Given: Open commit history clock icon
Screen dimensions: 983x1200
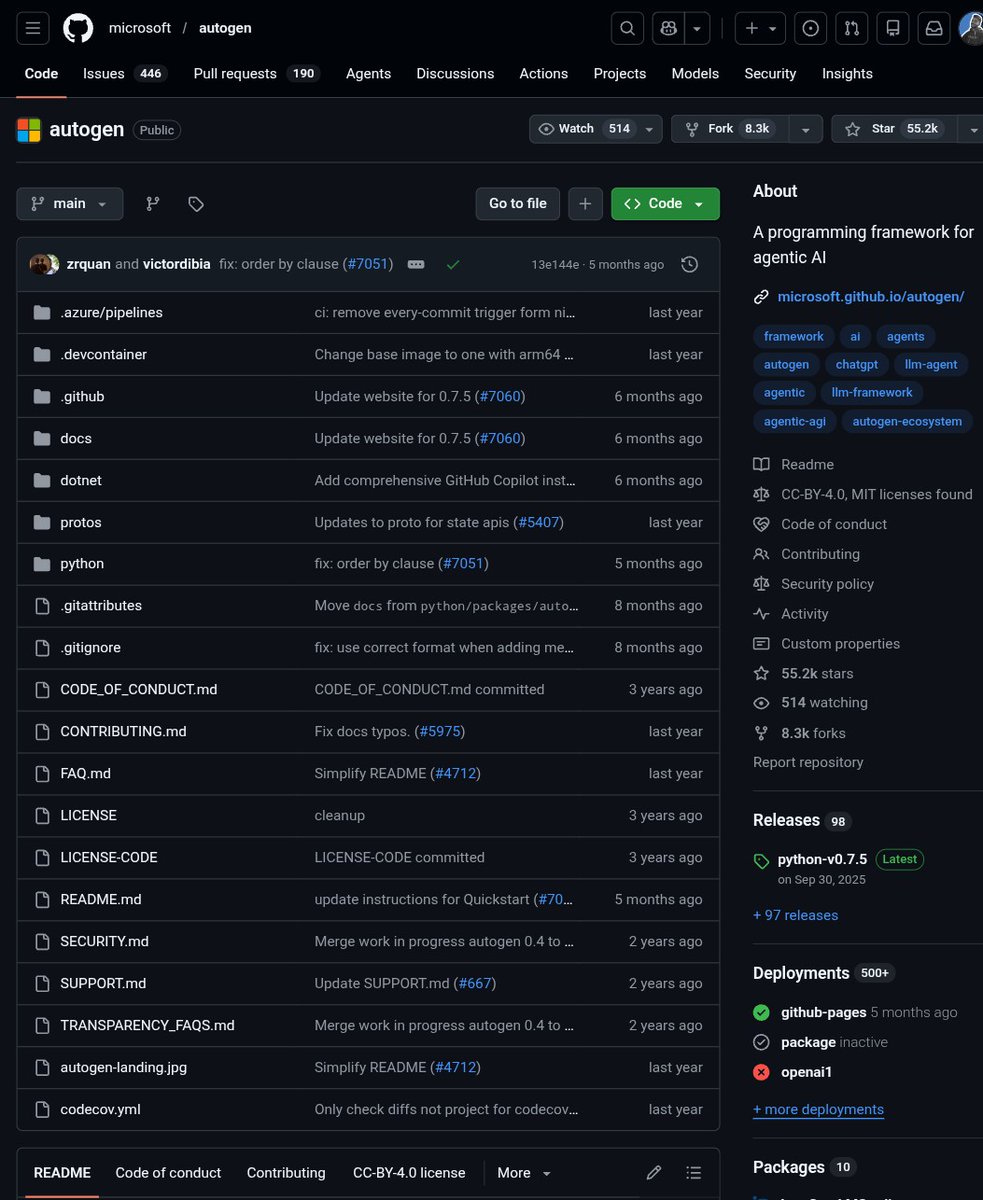Looking at the screenshot, I should [x=689, y=264].
